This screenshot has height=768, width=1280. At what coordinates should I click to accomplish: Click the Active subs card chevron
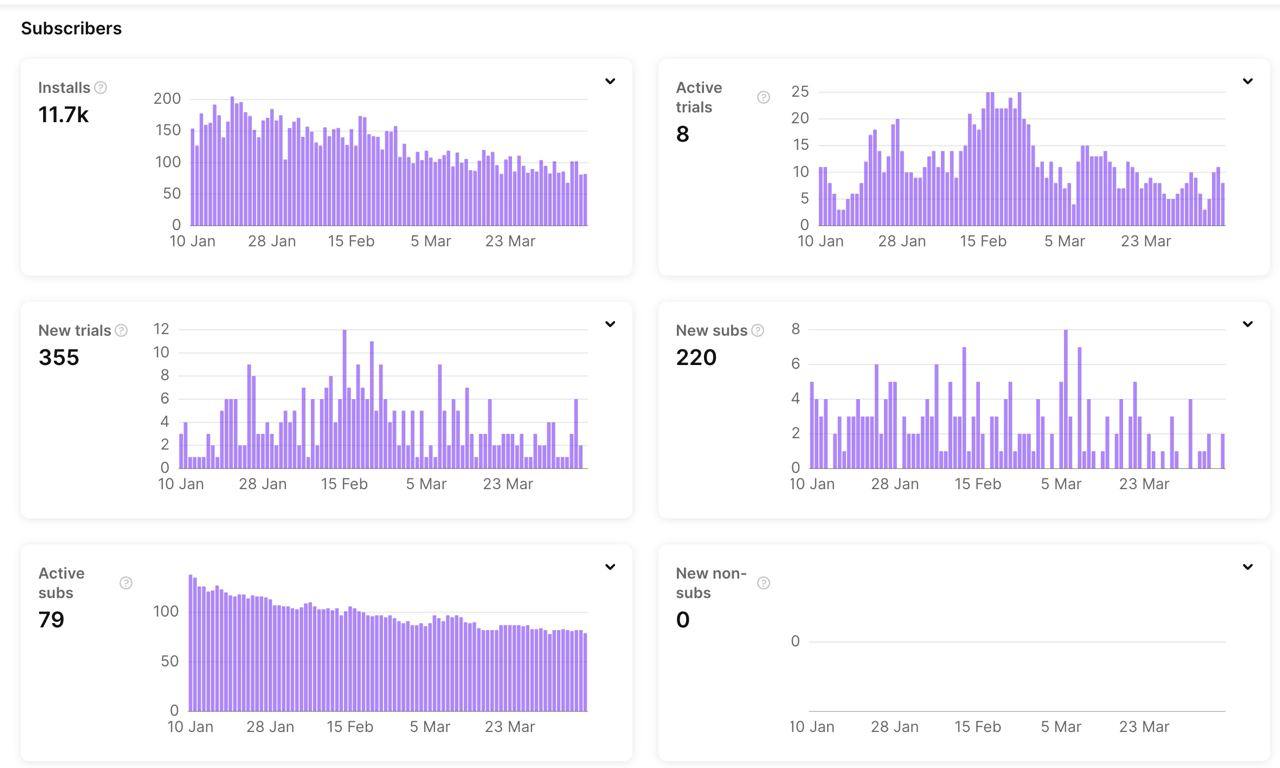pos(610,567)
